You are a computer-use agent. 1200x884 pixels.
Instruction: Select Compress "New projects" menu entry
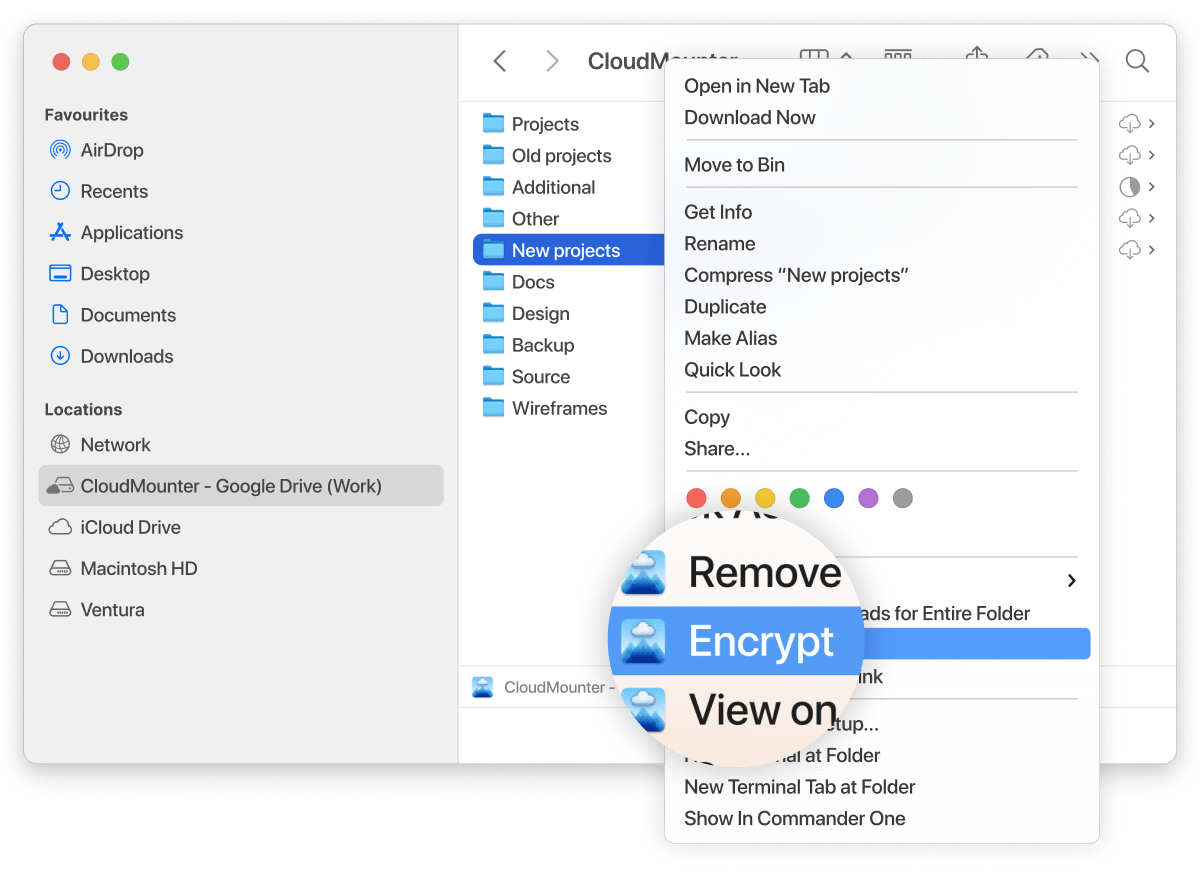(x=796, y=275)
